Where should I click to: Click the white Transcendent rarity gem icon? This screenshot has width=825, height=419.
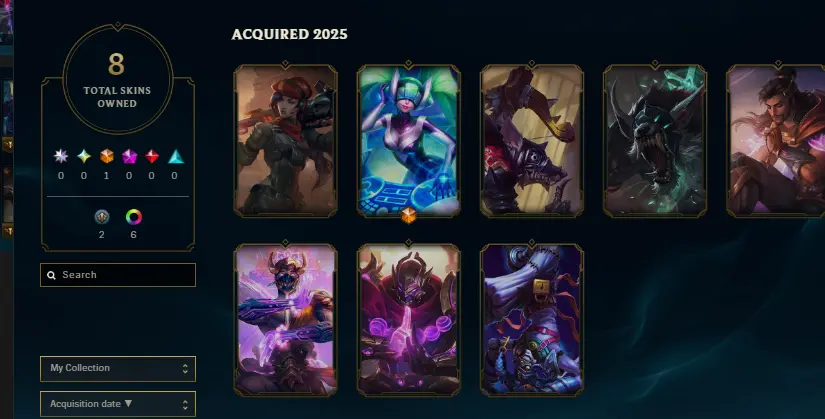click(61, 156)
